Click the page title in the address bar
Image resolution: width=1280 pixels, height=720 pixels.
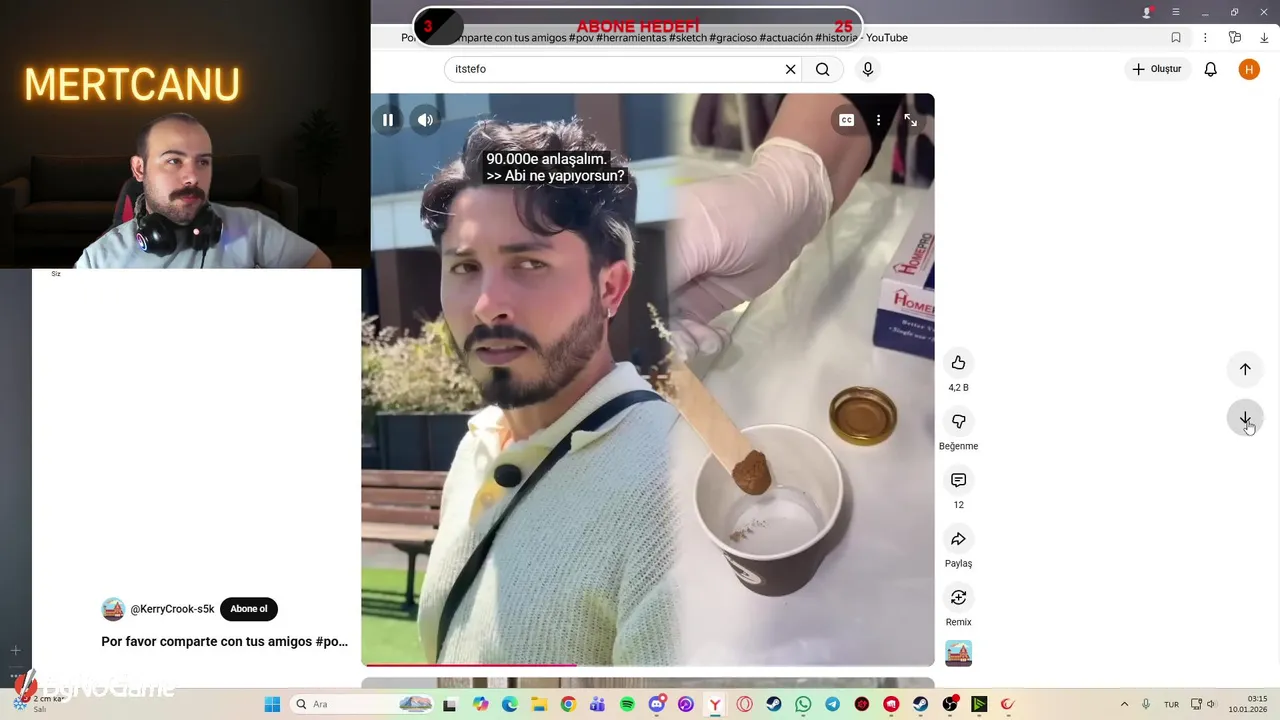(x=654, y=38)
